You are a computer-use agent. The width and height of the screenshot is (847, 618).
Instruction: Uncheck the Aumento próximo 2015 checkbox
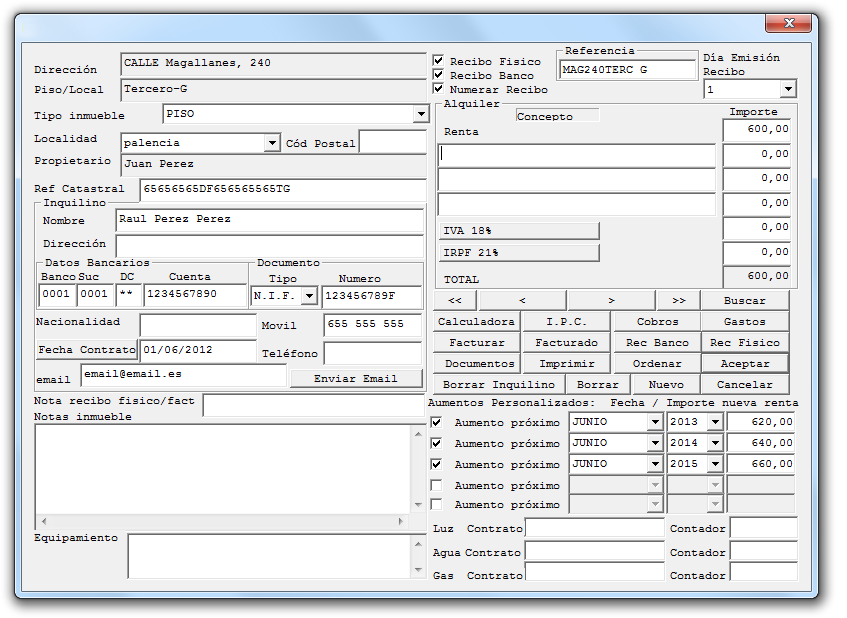(x=436, y=465)
